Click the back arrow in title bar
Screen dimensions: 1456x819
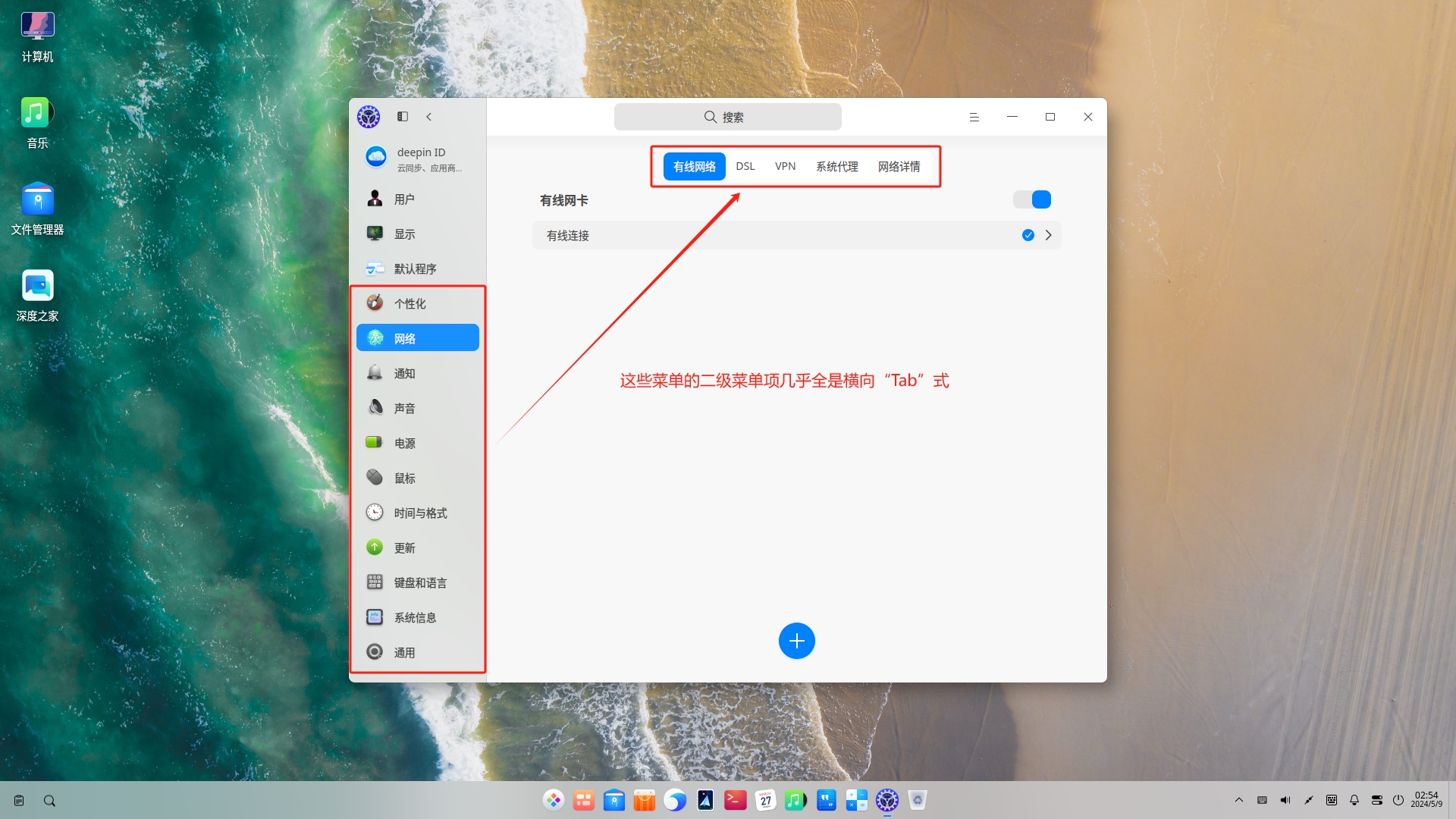429,117
